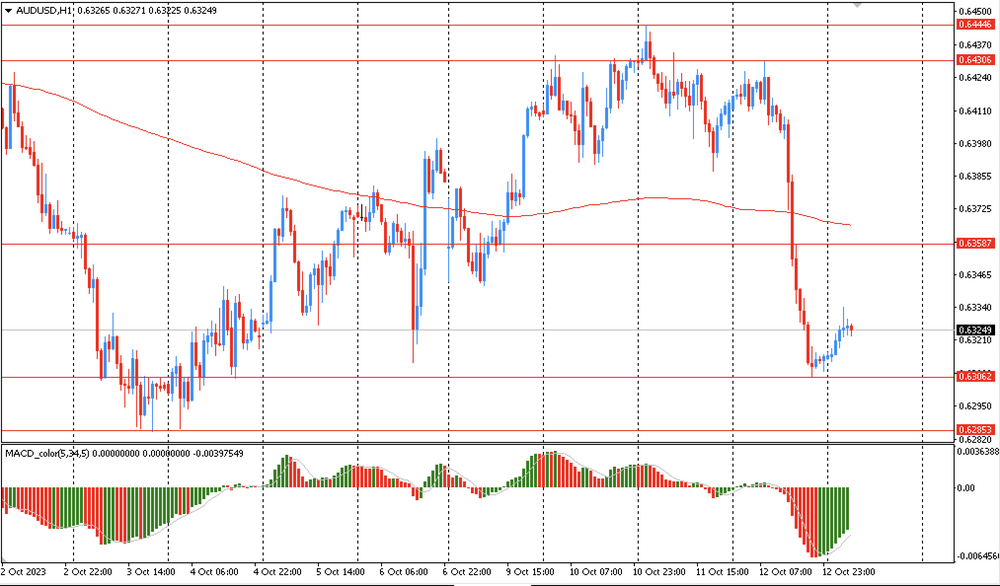Expand the AUDUSD,H1 chart title arrow
The height and width of the screenshot is (586, 1000).
click(8, 9)
